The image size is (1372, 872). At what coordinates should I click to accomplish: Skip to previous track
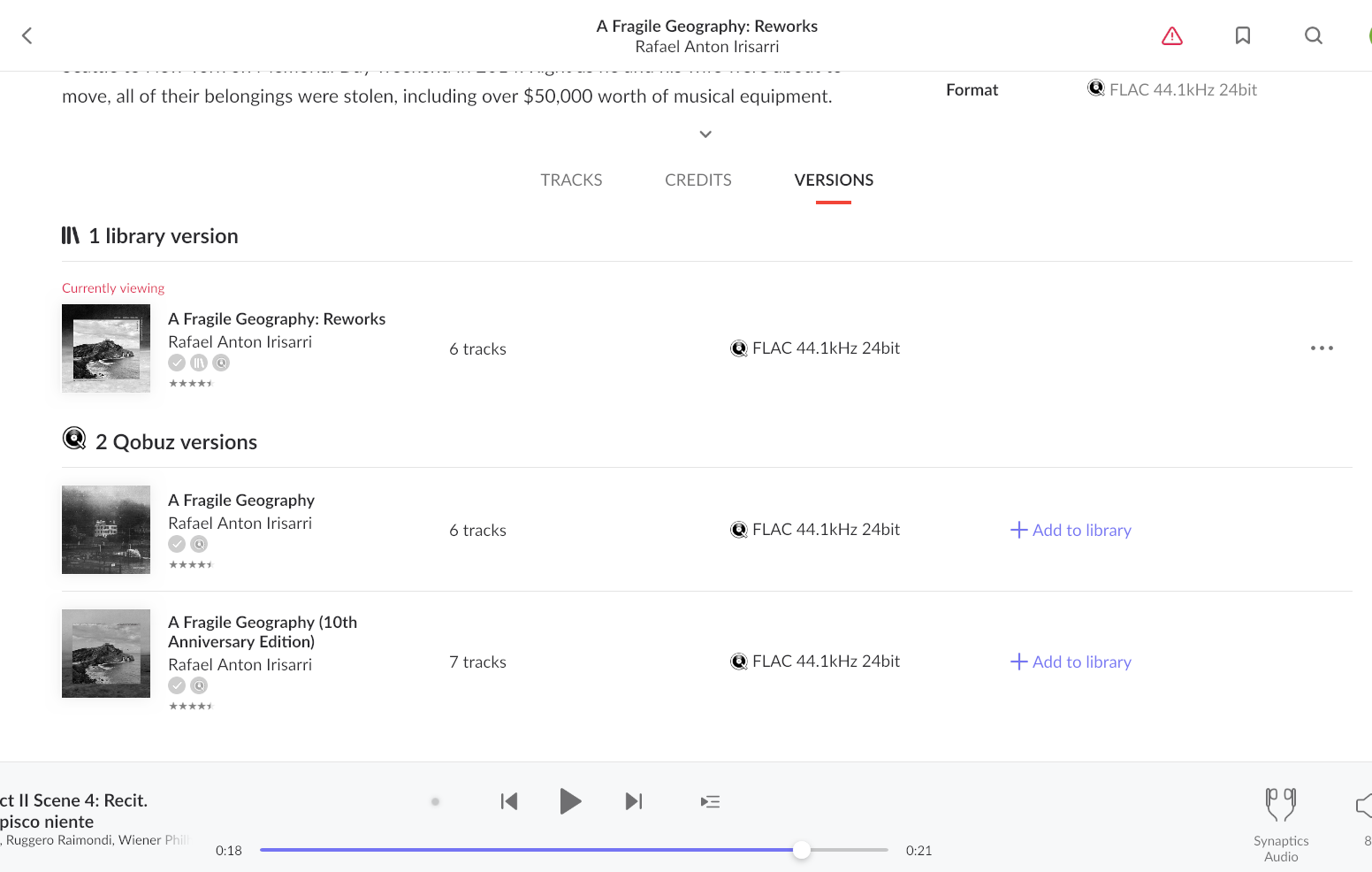pos(509,801)
